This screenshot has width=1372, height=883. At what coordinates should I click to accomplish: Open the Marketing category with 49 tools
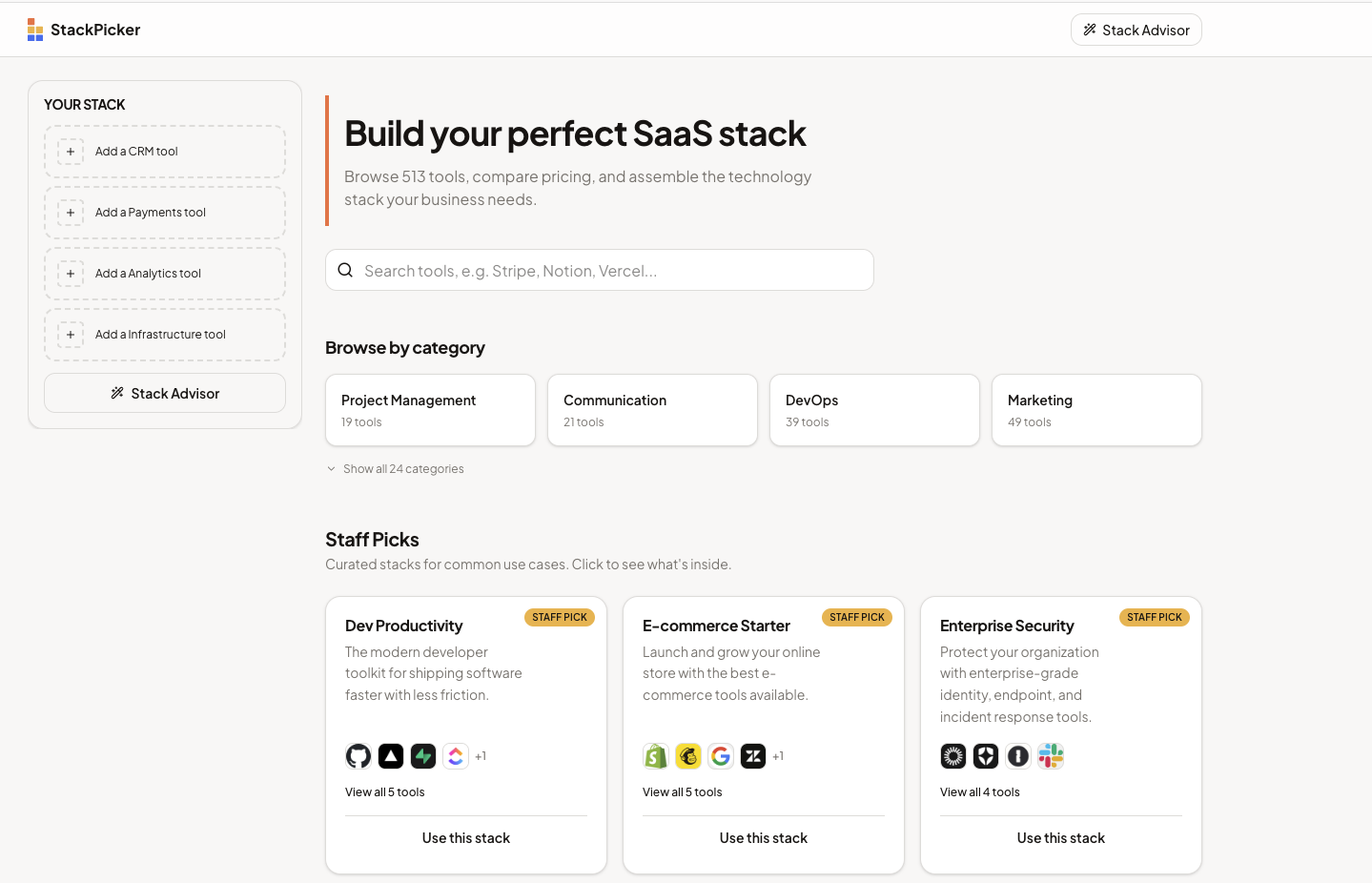[1096, 410]
